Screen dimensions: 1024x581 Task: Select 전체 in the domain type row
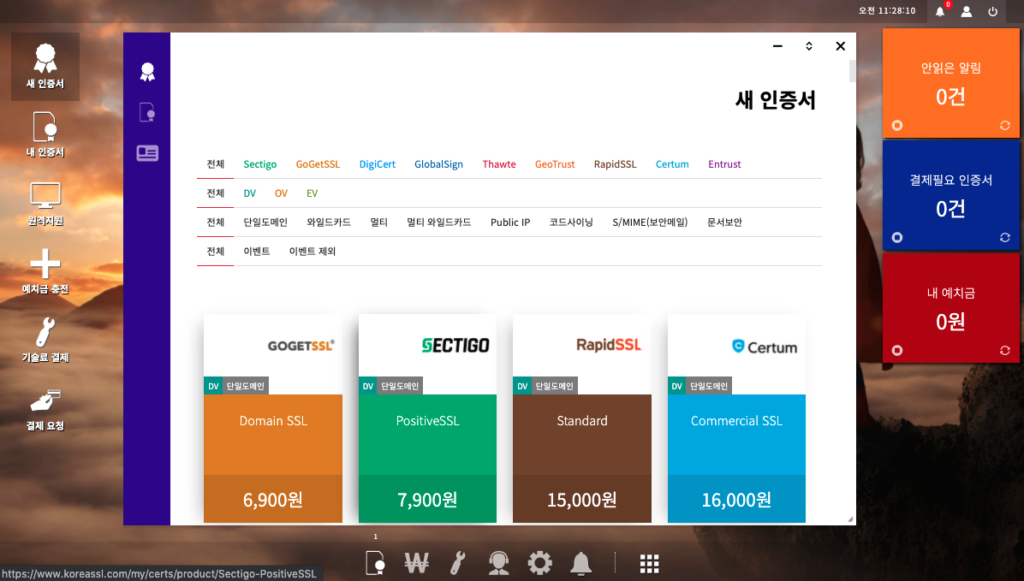pyautogui.click(x=216, y=223)
